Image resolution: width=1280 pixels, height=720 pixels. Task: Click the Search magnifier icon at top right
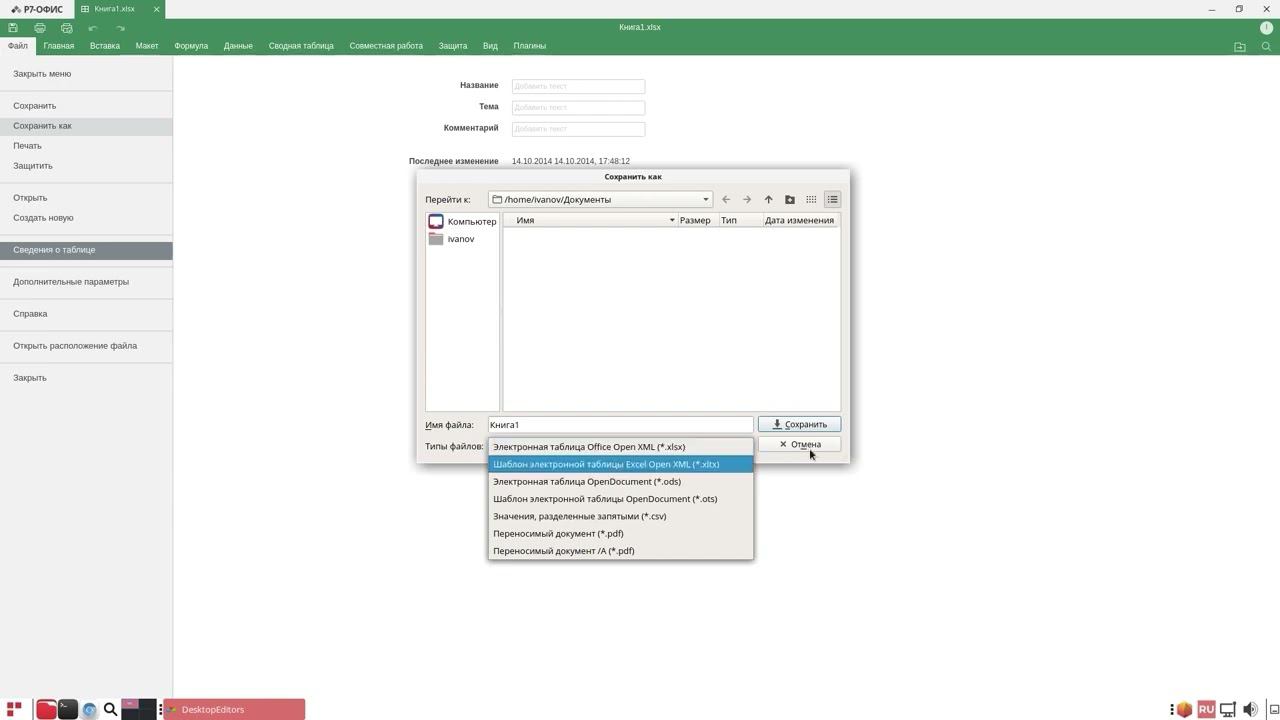coord(1266,46)
